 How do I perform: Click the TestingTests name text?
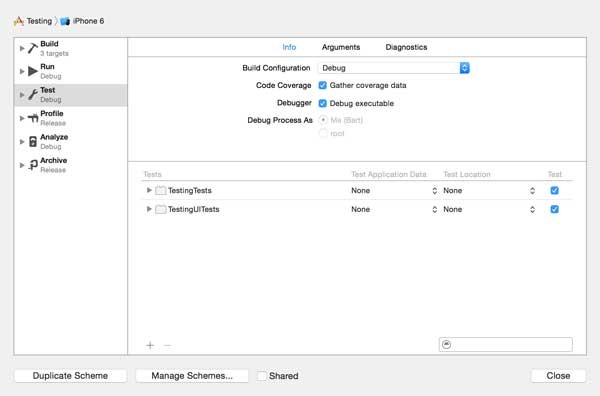click(190, 191)
